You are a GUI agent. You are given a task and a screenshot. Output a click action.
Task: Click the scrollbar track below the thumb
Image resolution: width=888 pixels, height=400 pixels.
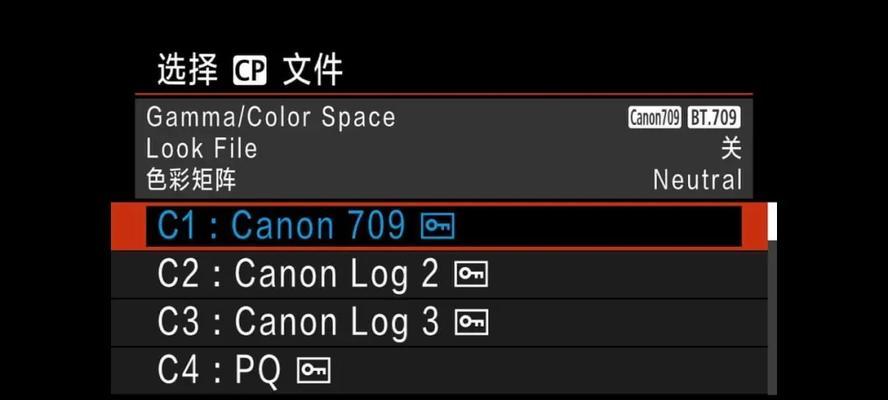(x=772, y=317)
